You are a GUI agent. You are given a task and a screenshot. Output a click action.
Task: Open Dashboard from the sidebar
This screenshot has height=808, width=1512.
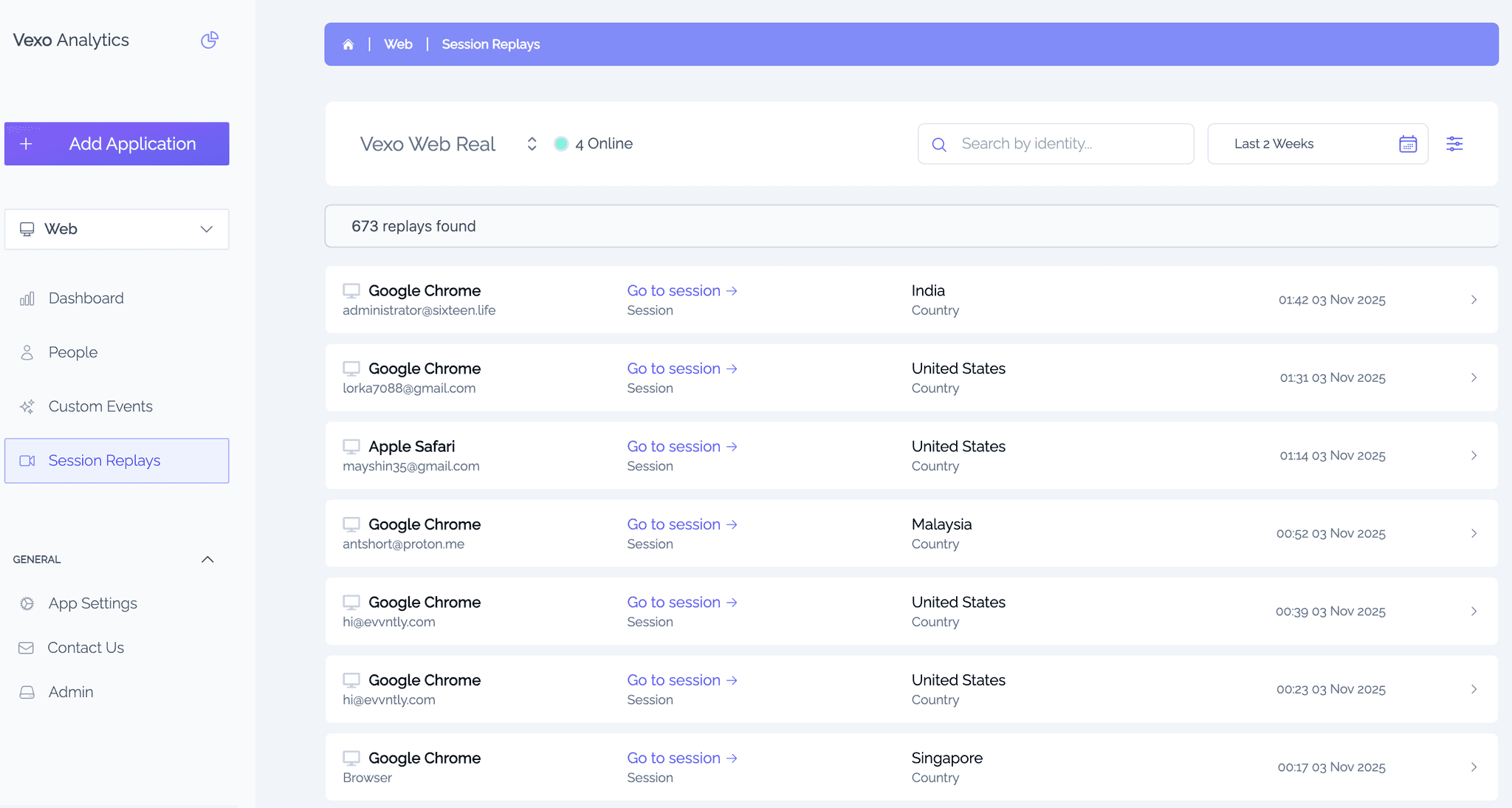point(86,298)
